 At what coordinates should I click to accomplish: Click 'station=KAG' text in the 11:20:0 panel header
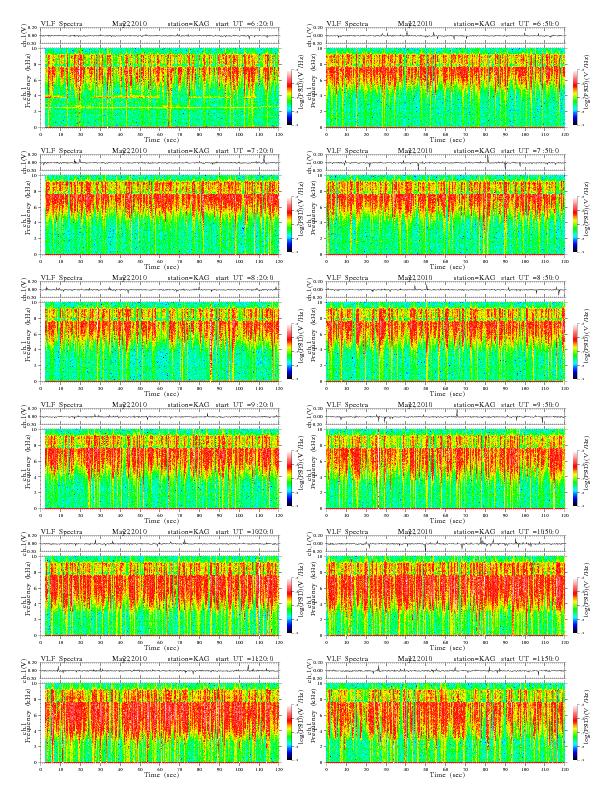tap(188, 659)
